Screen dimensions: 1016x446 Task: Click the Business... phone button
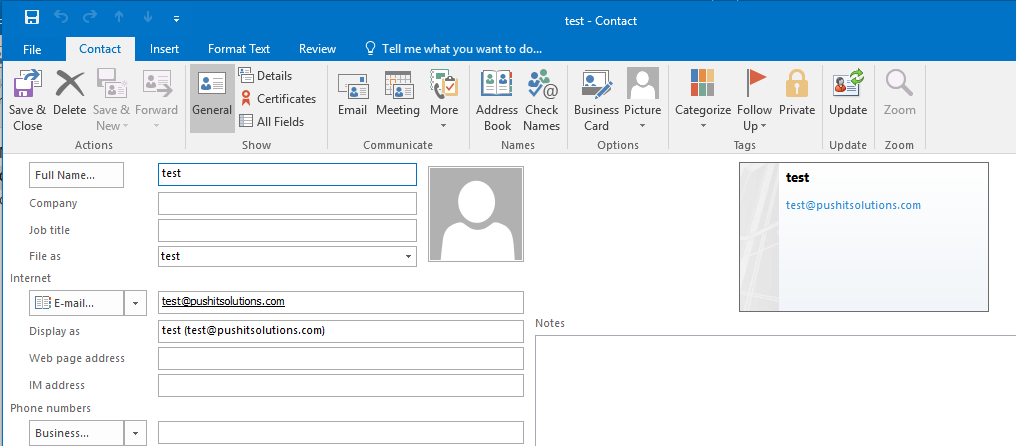pos(76,433)
